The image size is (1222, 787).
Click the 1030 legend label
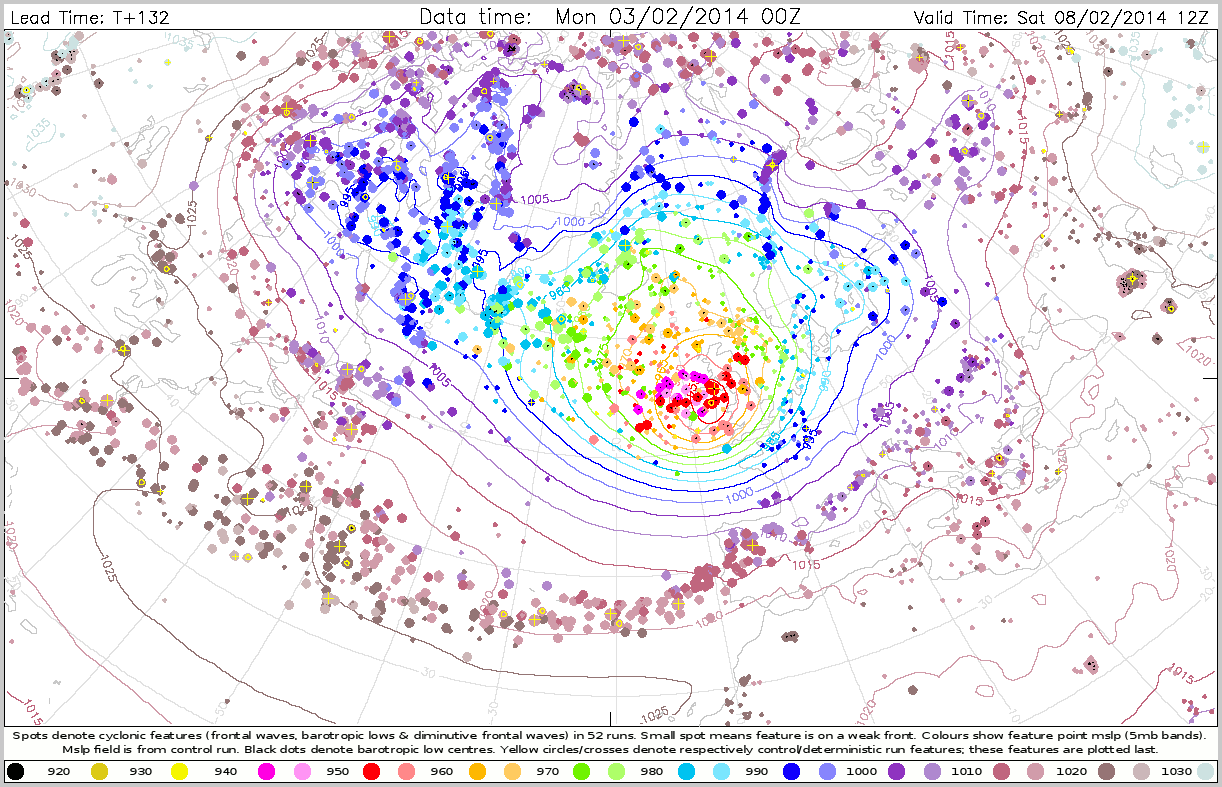coord(1176,771)
